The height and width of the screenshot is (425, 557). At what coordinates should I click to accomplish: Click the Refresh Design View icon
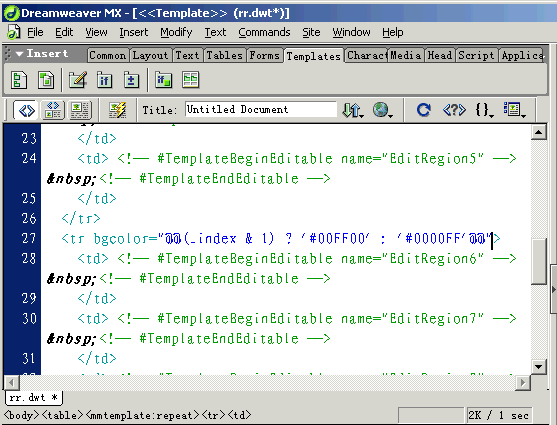(x=423, y=110)
